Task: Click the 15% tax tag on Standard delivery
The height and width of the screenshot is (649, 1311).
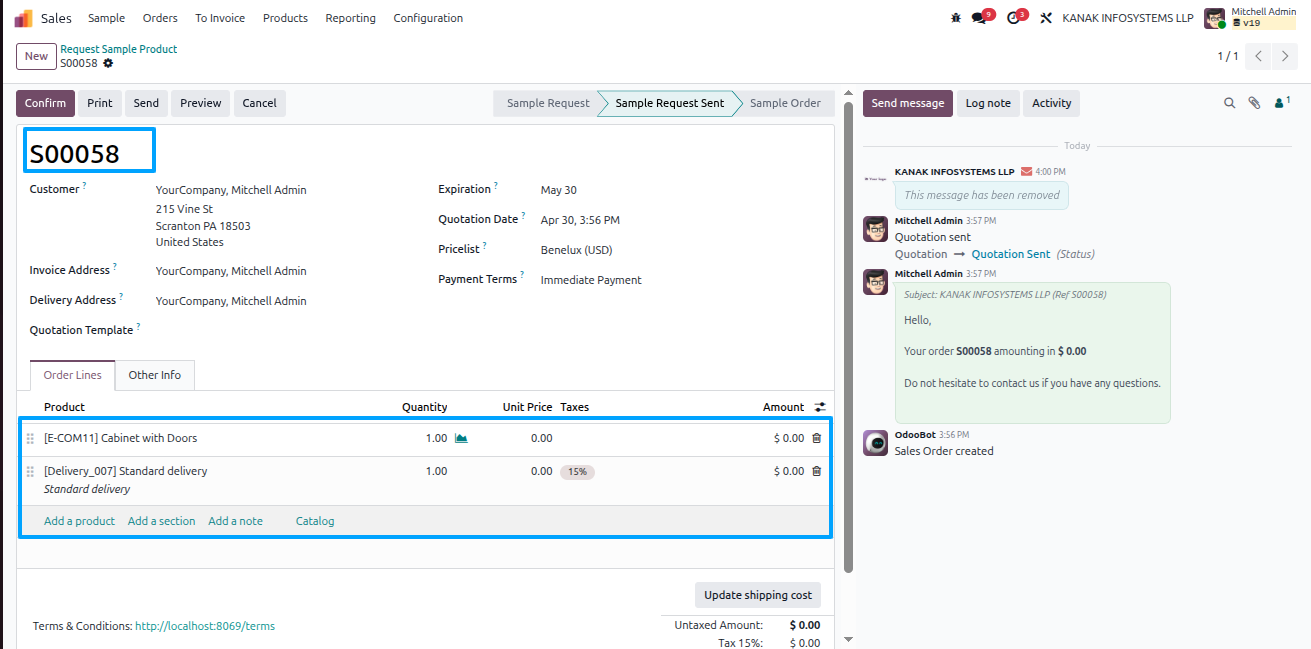Action: point(577,472)
